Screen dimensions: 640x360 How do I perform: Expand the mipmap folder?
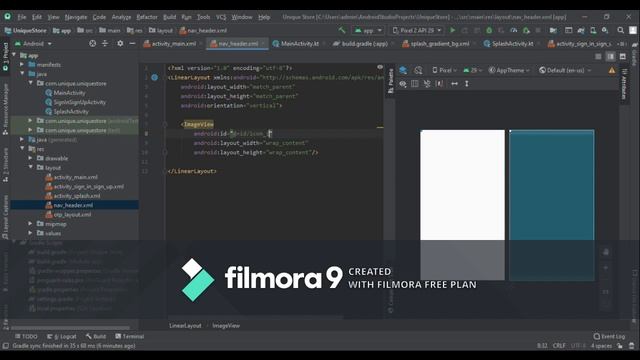click(31, 224)
